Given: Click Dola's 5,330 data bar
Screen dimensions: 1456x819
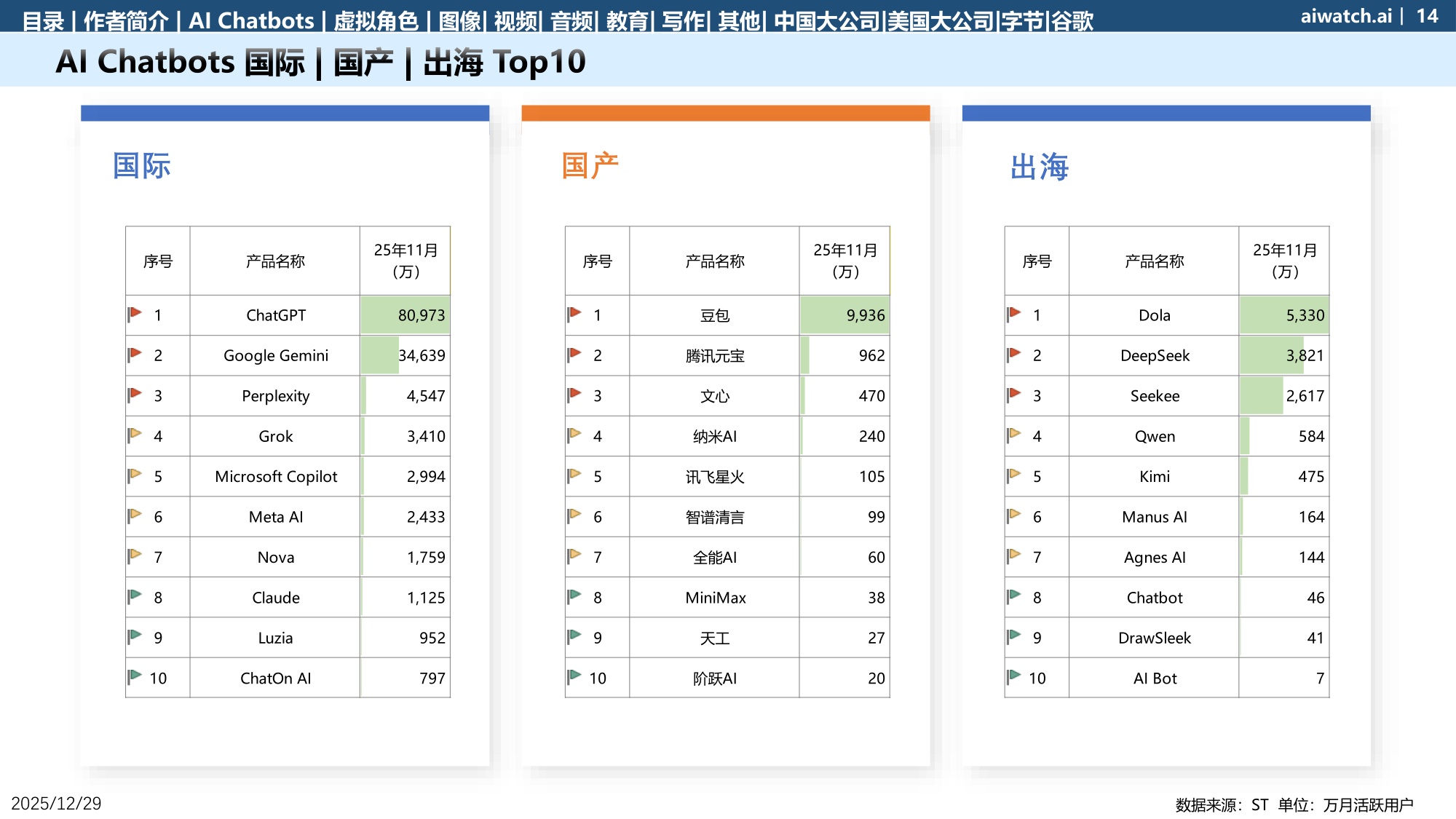Looking at the screenshot, I should click(x=1284, y=315).
